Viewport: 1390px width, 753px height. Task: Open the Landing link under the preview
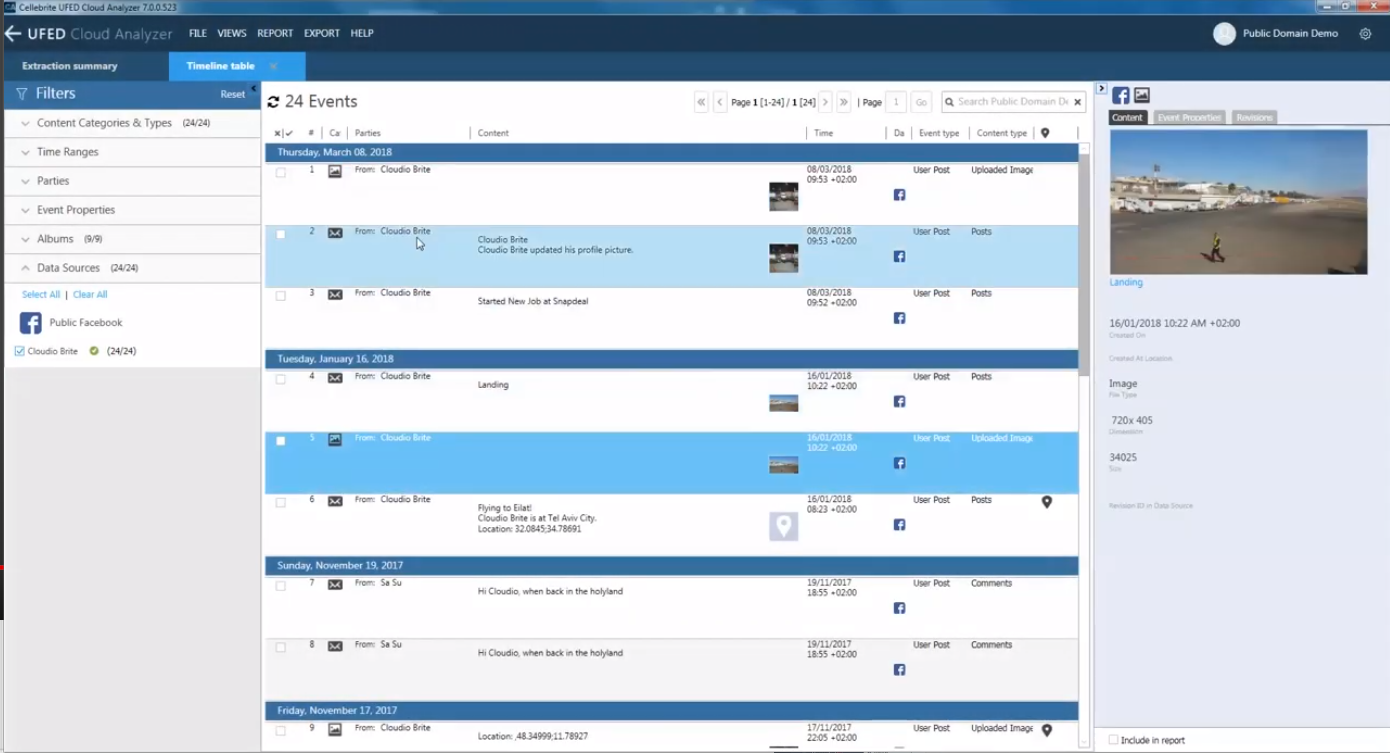coord(1126,283)
